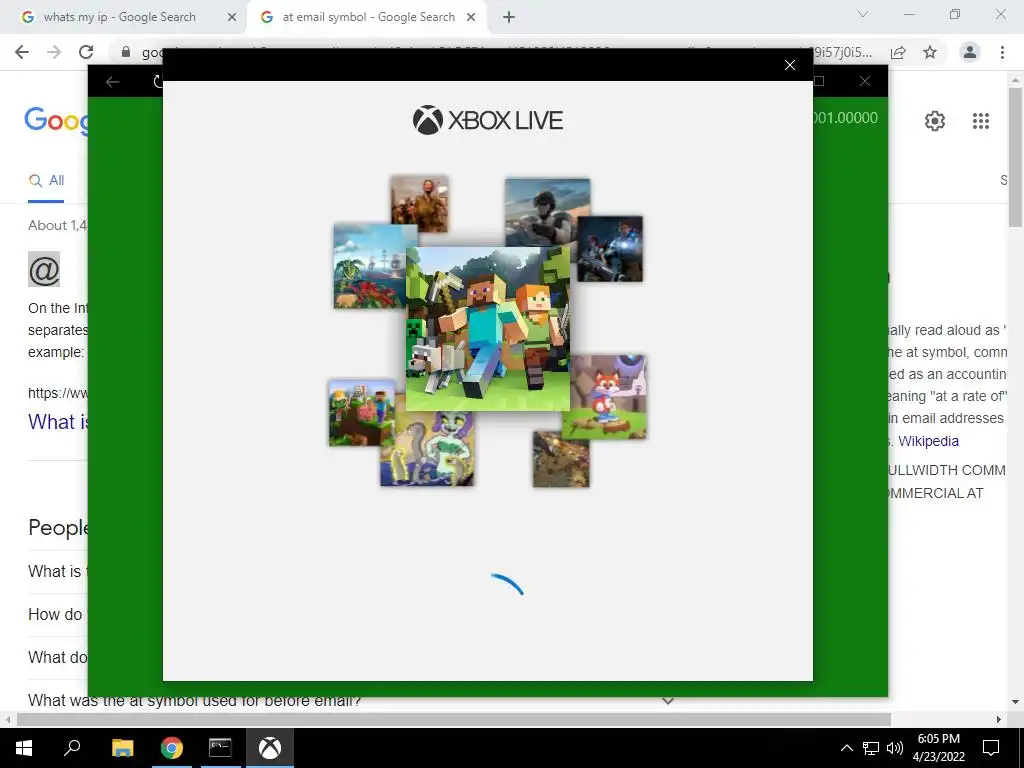Click the Gears of War soldier thumbnail
Image resolution: width=1024 pixels, height=768 pixels.
[610, 249]
